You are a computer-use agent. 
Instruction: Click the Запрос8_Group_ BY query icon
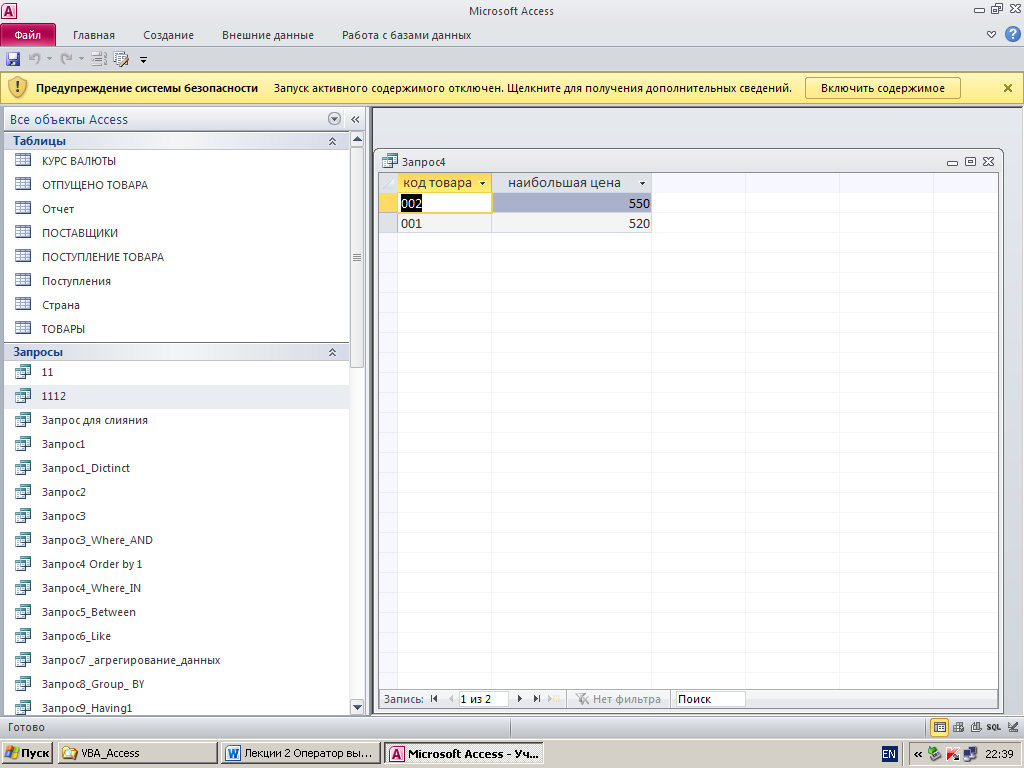(x=23, y=684)
